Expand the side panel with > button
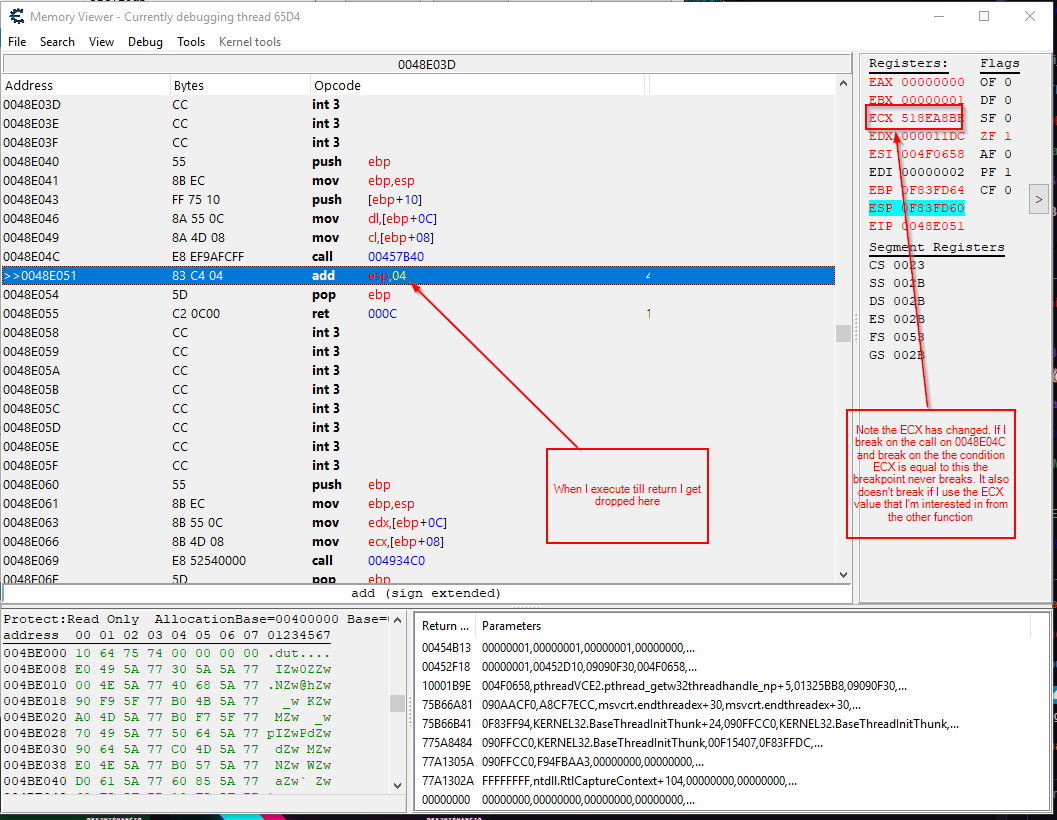Viewport: 1057px width, 820px height. pos(1038,199)
